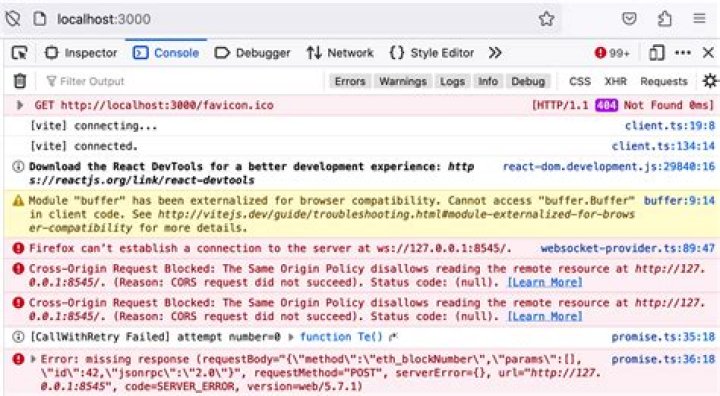Open promise.ts:35:18 source link
Image resolution: width=720 pixels, height=396 pixels.
[x=663, y=337]
